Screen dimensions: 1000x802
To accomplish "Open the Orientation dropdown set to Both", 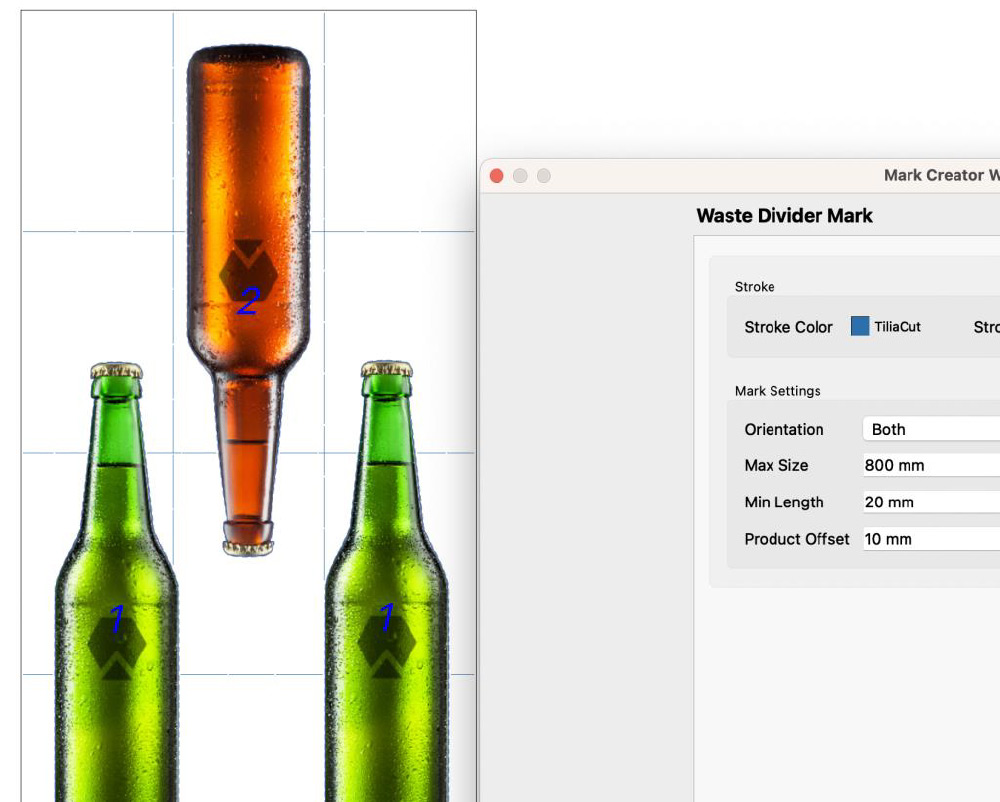I will (930, 429).
